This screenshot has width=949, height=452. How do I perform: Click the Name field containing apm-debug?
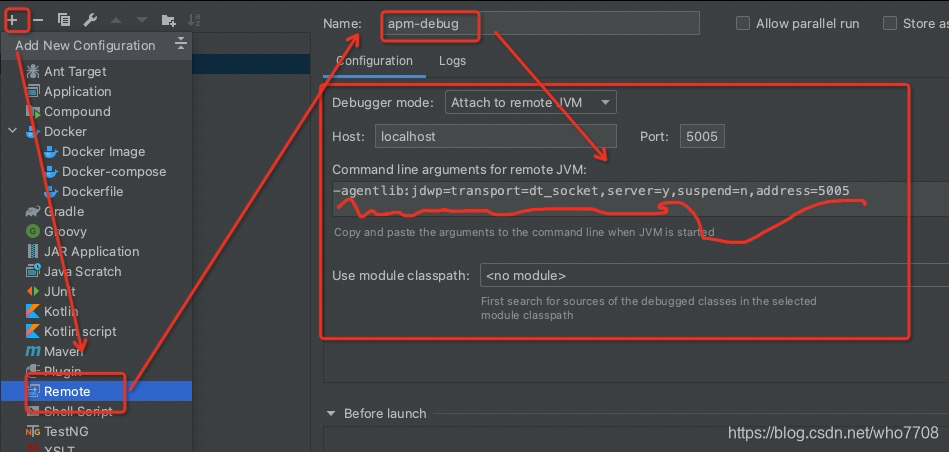pos(540,24)
